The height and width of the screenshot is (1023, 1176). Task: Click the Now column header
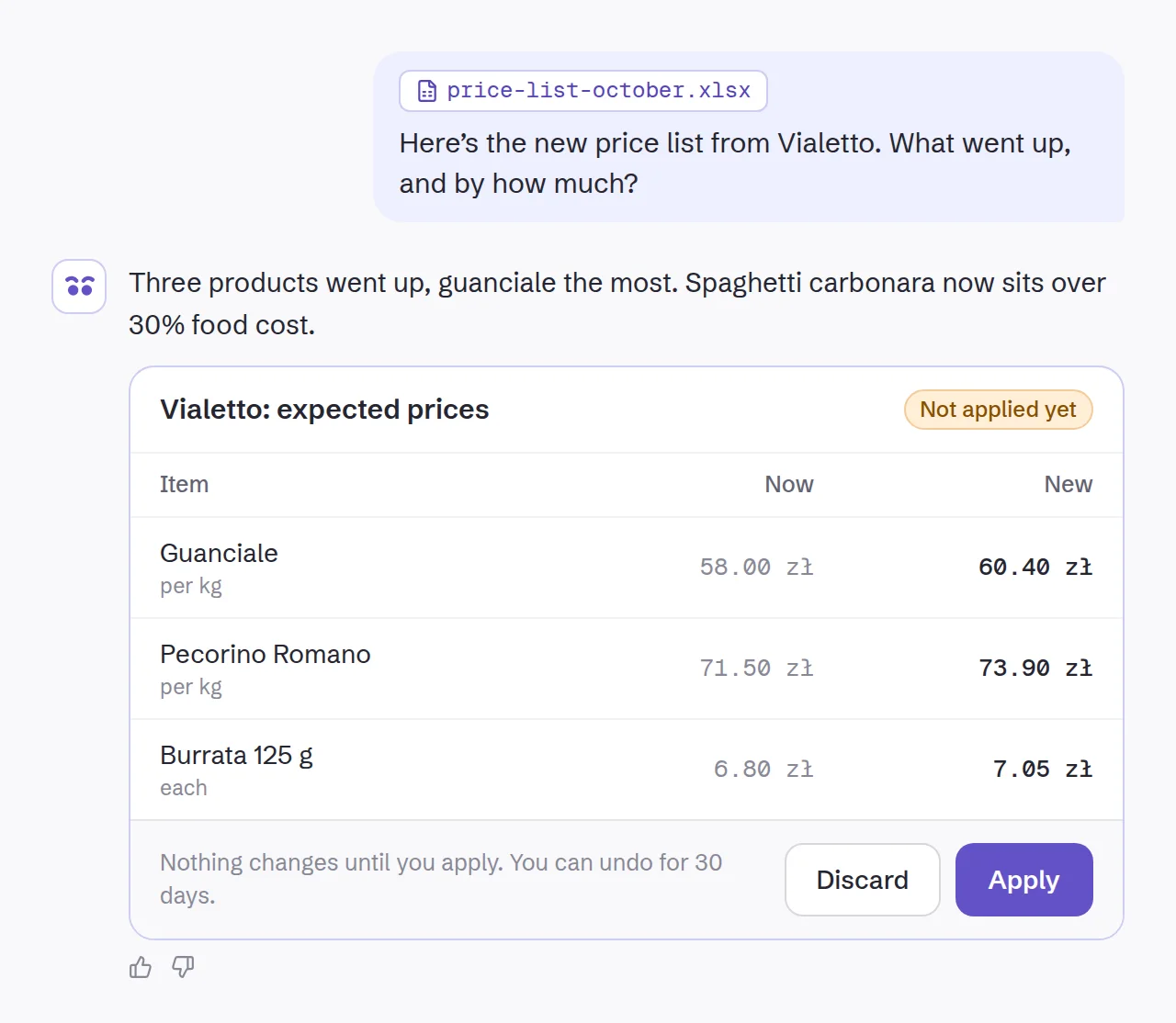(789, 484)
